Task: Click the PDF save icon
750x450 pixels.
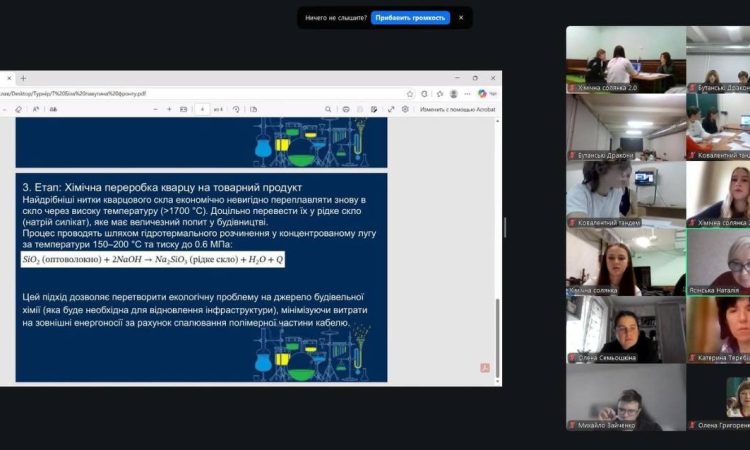Action: [x=360, y=110]
